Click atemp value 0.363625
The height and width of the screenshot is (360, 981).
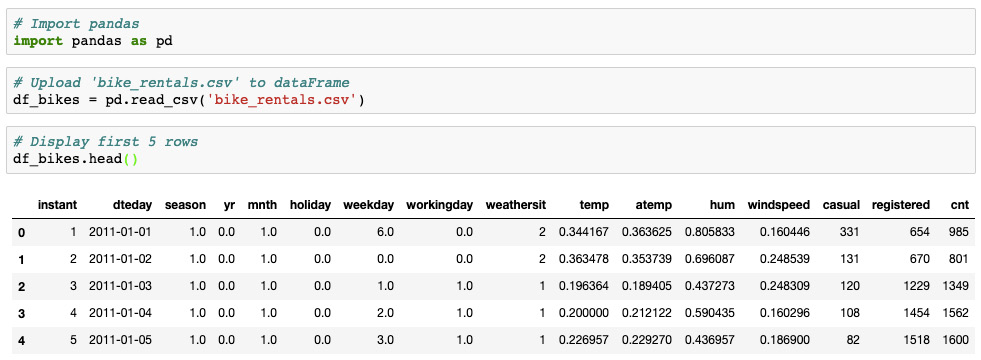pyautogui.click(x=647, y=232)
